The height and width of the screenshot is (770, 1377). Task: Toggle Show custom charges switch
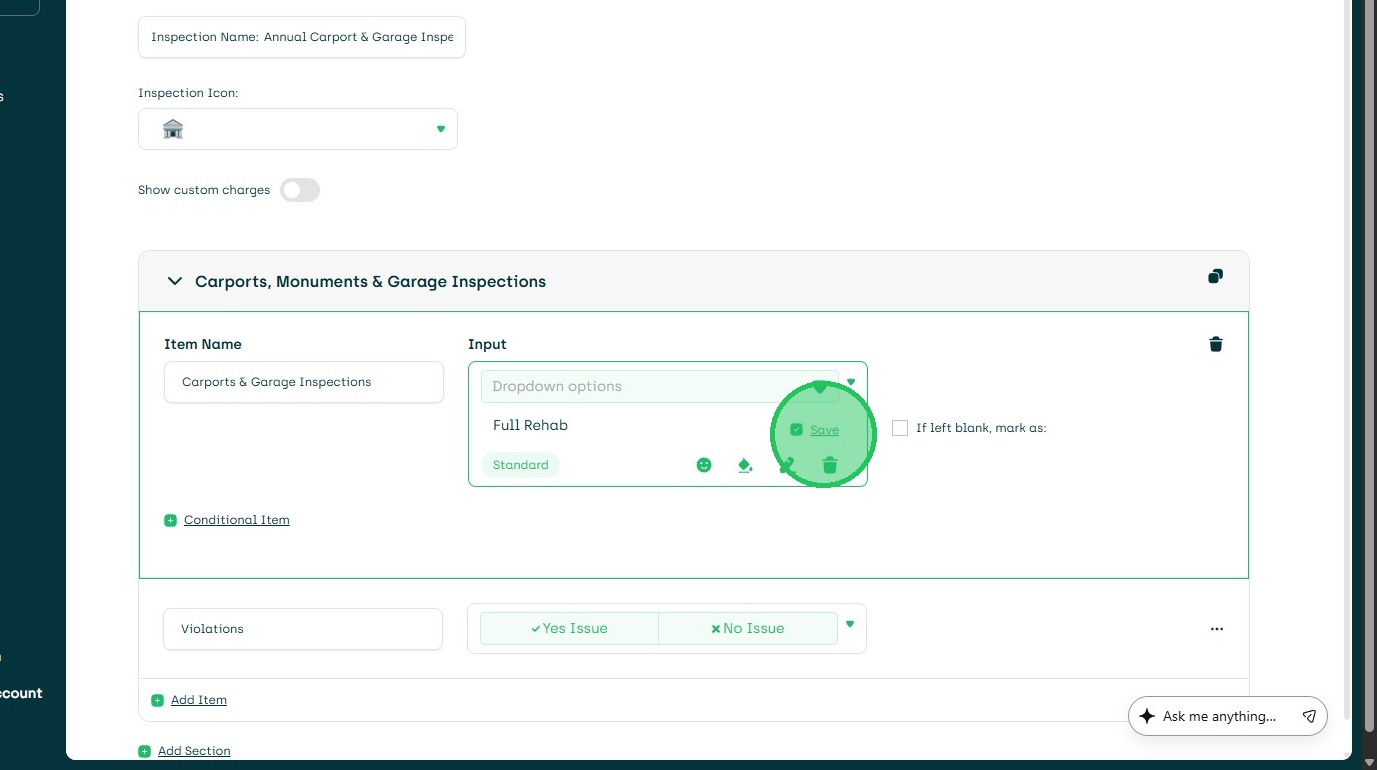[299, 190]
